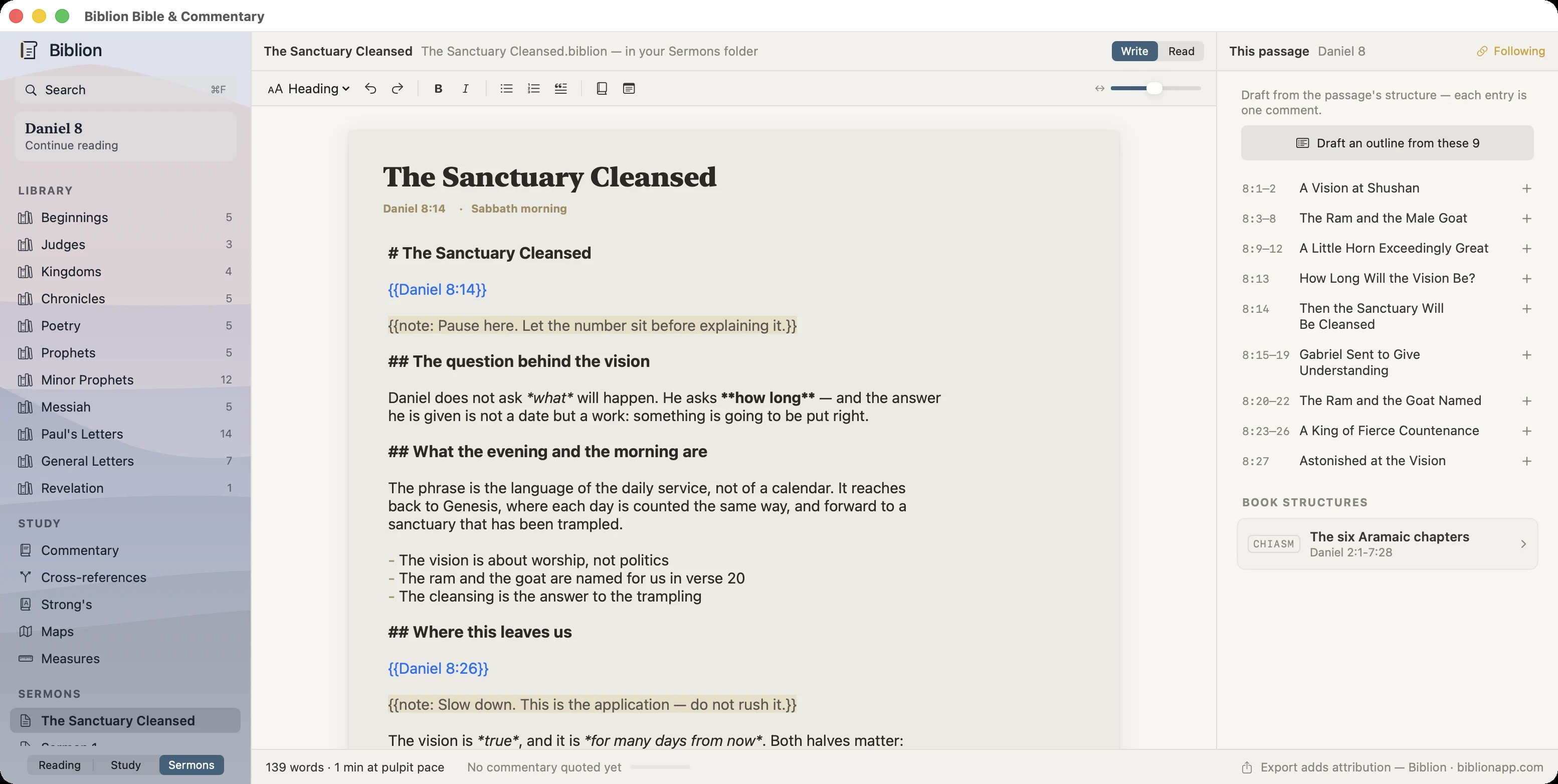1558x784 pixels.
Task: Toggle bold formatting
Action: (x=439, y=89)
